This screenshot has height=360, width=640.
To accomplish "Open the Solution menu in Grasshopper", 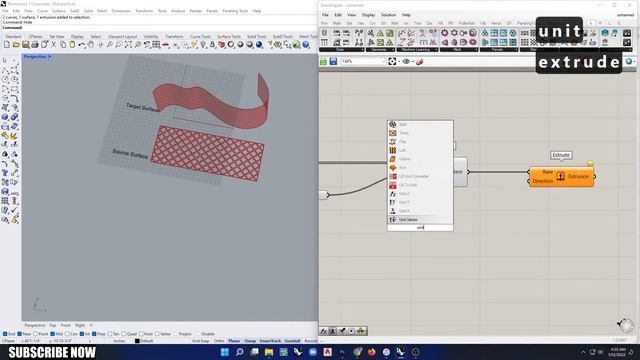I will [388, 15].
